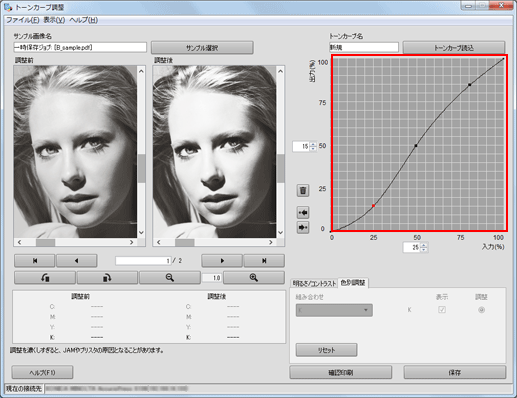
Task: Click the app icon in title bar
Action: point(8,7)
